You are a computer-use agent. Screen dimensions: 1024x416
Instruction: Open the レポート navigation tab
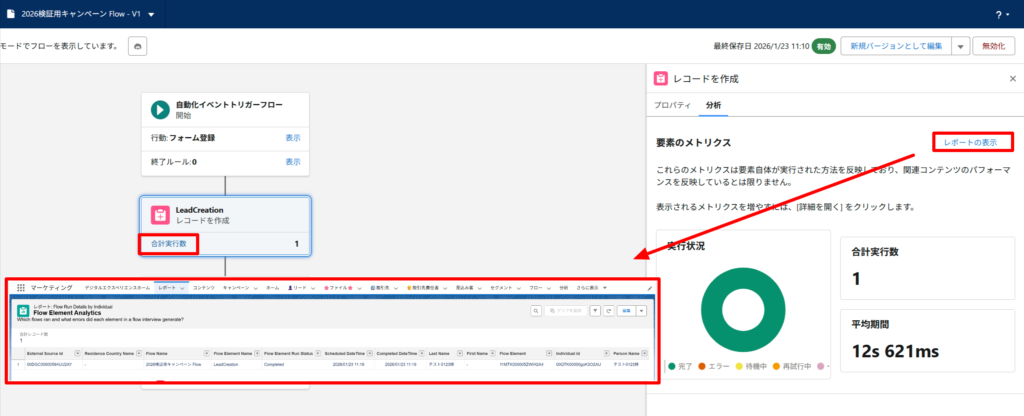[167, 288]
